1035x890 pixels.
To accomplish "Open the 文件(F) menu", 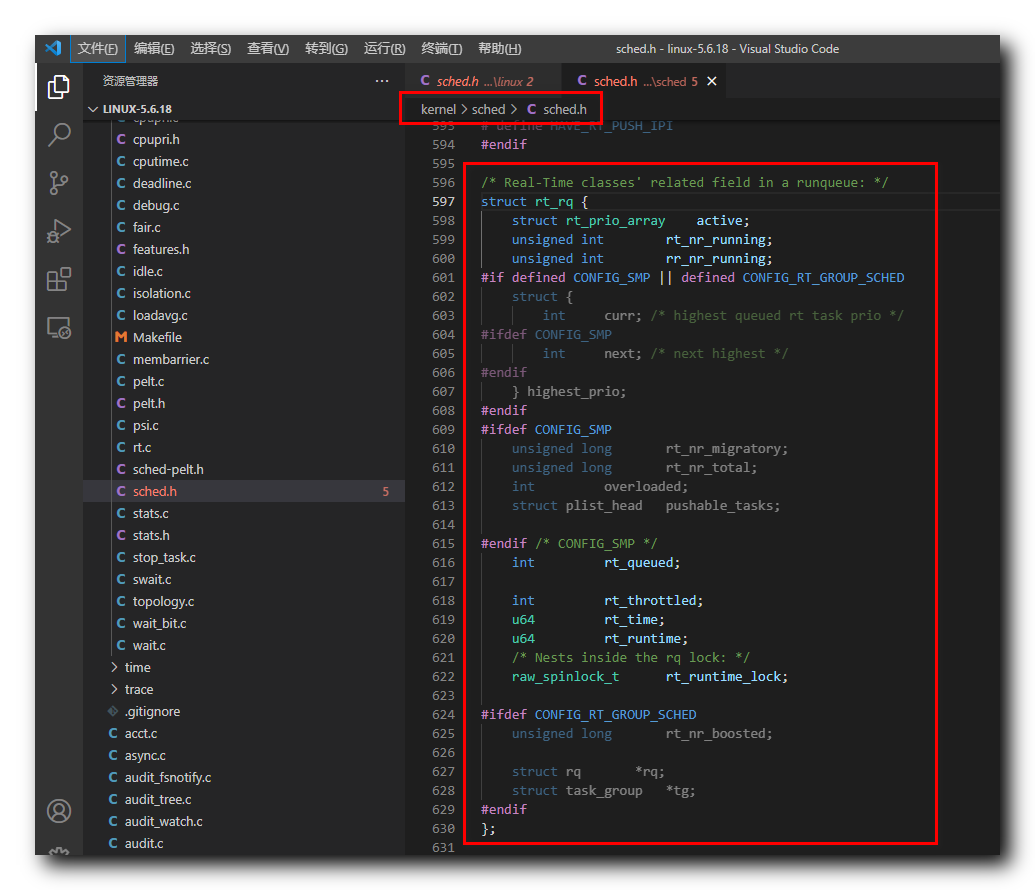I will tap(98, 49).
